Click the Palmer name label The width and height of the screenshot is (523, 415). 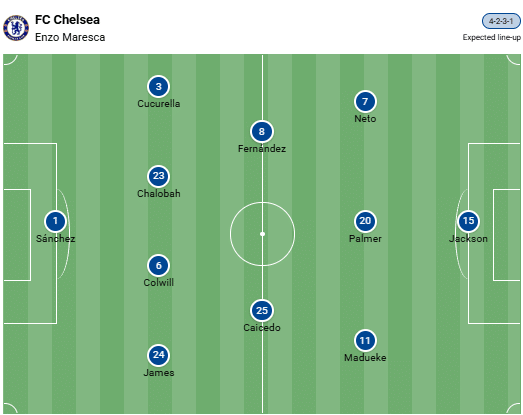pos(365,239)
